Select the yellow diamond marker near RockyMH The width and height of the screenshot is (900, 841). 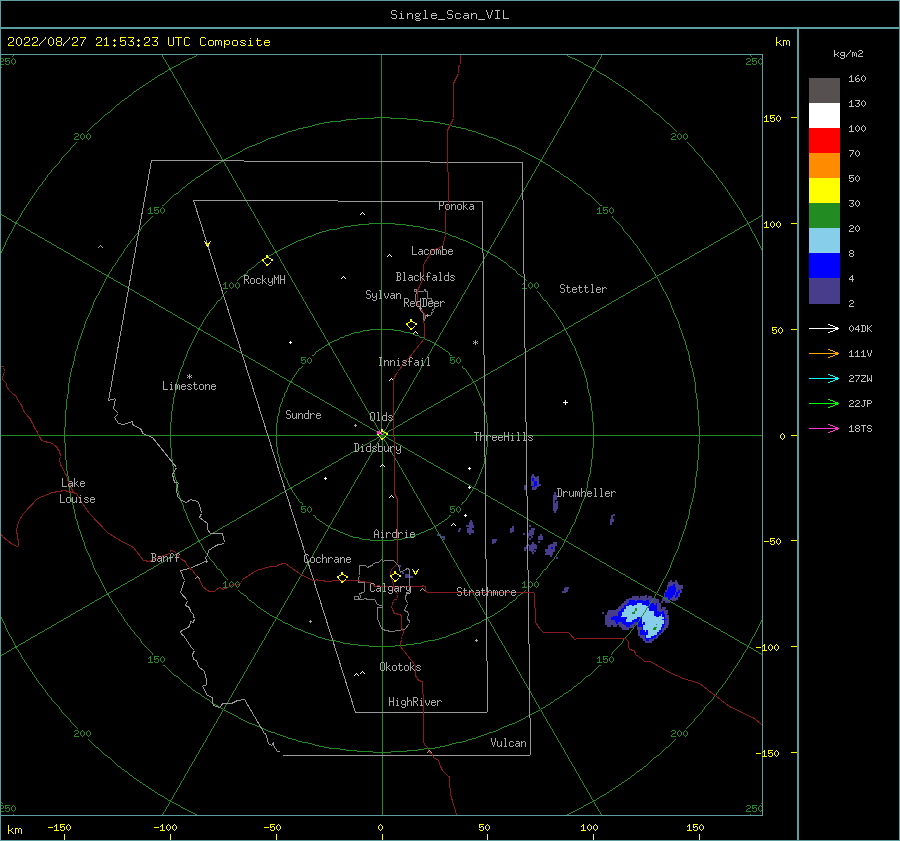267,261
